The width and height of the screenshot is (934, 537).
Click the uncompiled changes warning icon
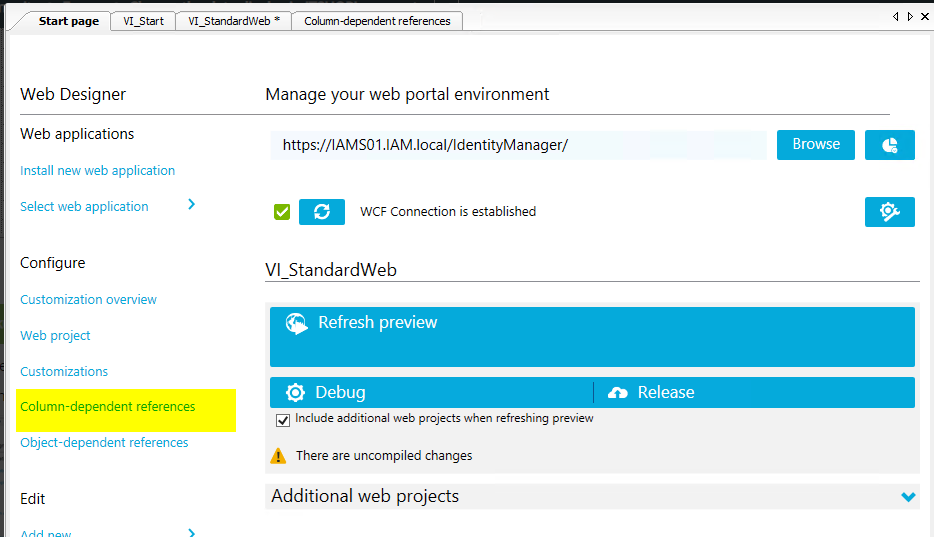coord(279,456)
